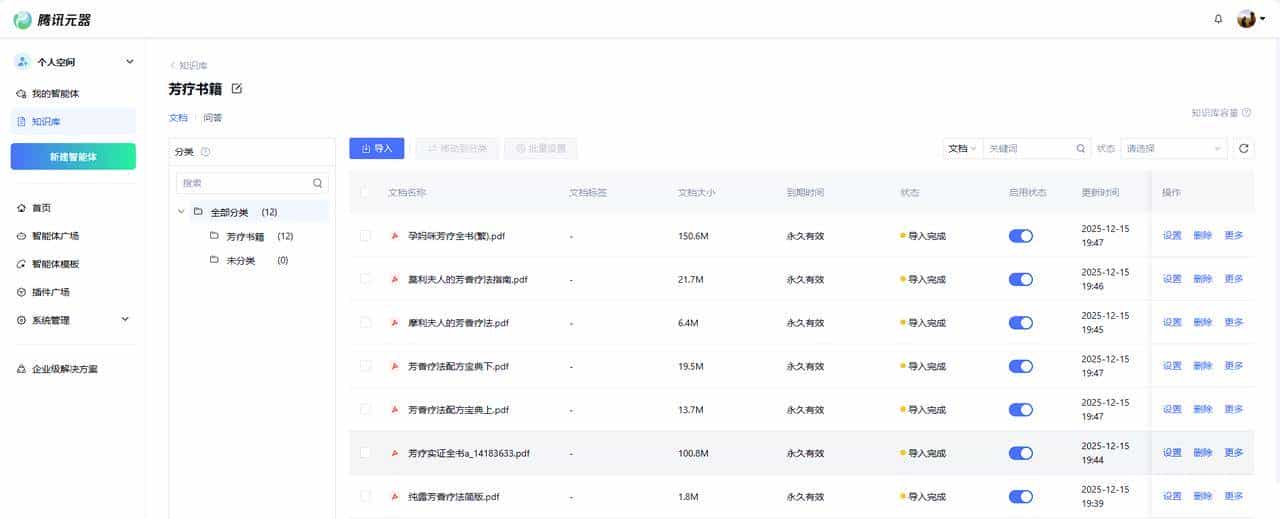This screenshot has width=1280, height=519.
Task: Open 更多 for 孕妈咪芳疗全书(繁).pdf
Action: coord(1234,236)
